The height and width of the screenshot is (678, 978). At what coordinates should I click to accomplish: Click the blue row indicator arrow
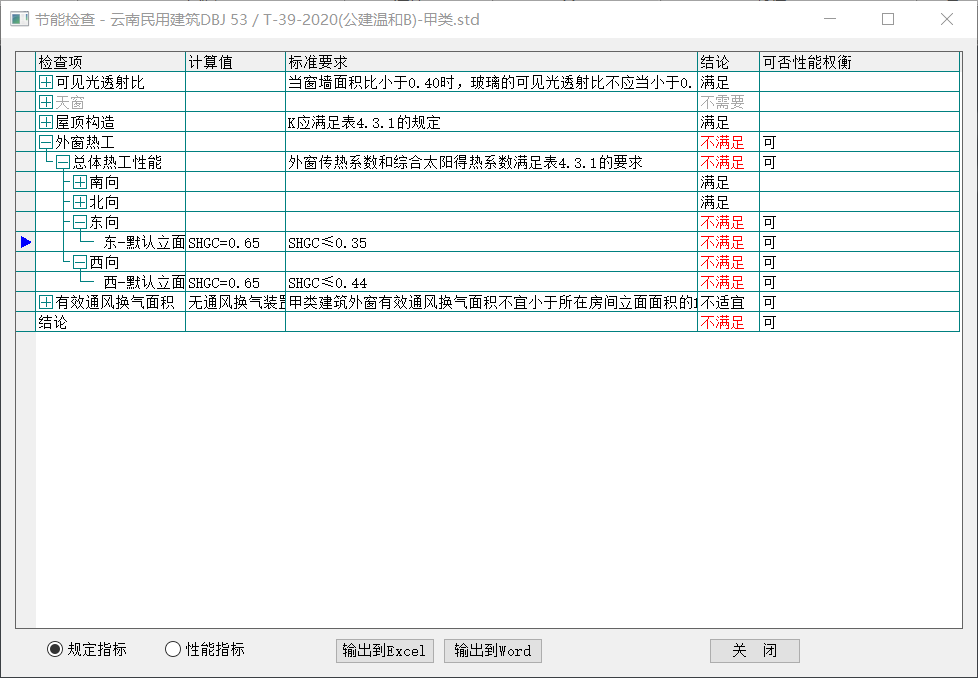26,242
